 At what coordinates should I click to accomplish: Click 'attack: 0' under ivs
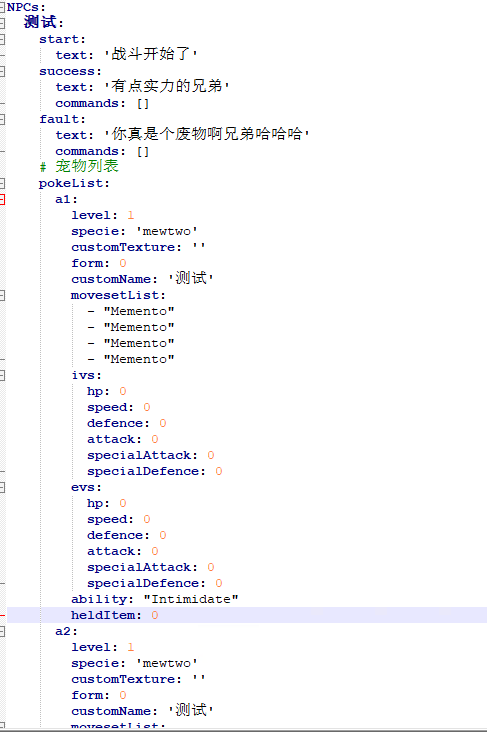[122, 439]
